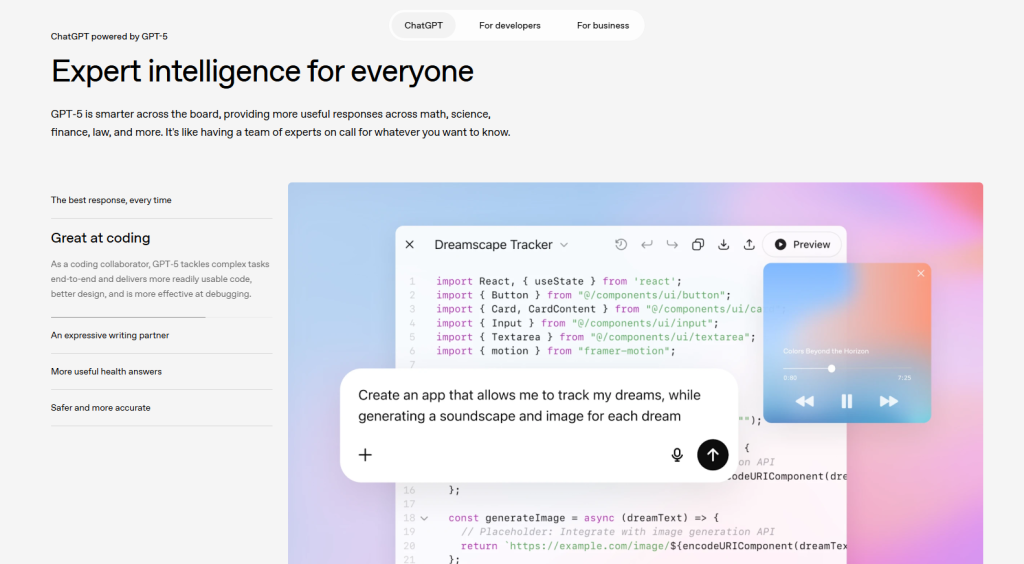Viewport: 1024px width, 564px height.
Task: Select the Great at coding section
Action: pos(101,238)
